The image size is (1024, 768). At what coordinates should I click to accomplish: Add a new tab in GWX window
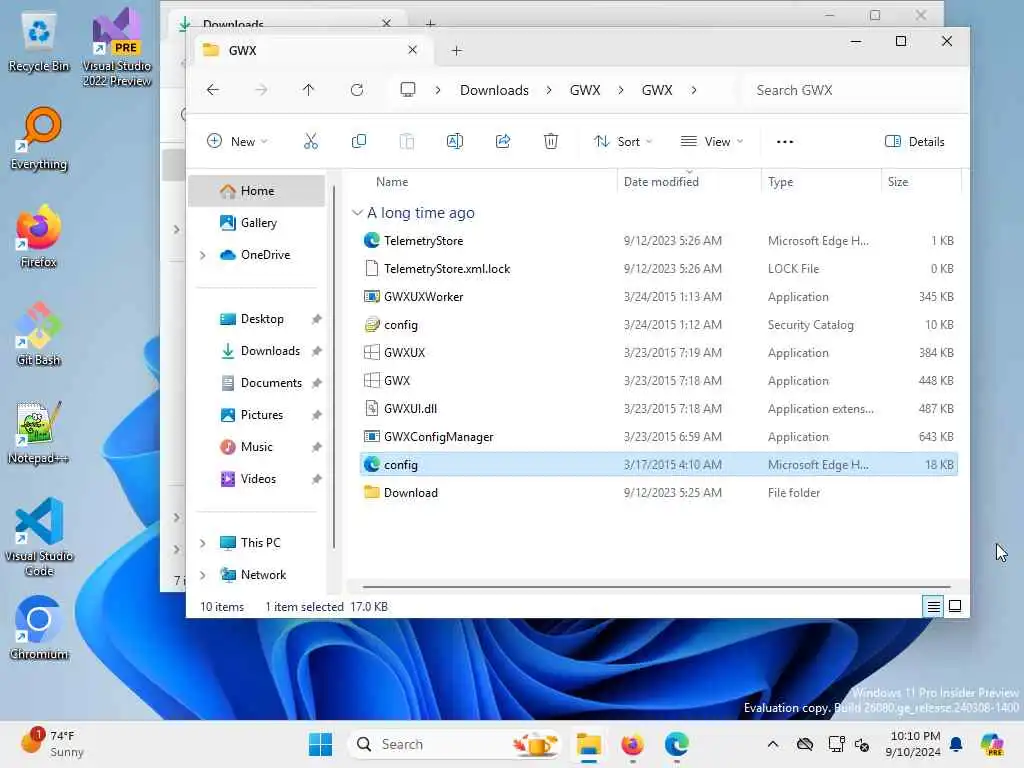[x=456, y=50]
